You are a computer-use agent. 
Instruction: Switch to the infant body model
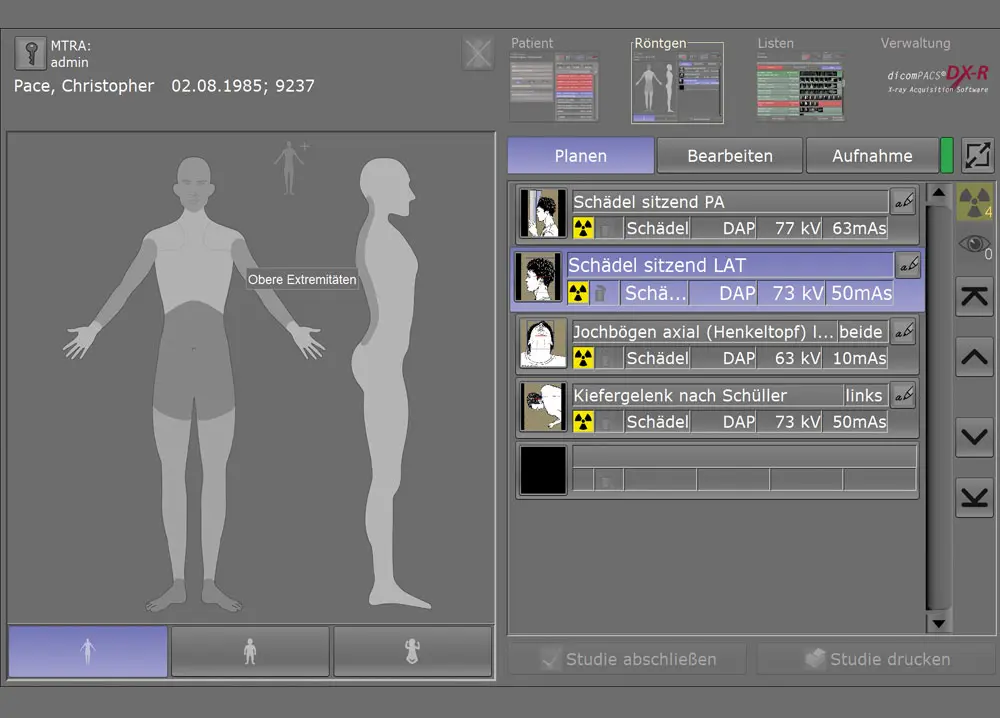click(412, 652)
